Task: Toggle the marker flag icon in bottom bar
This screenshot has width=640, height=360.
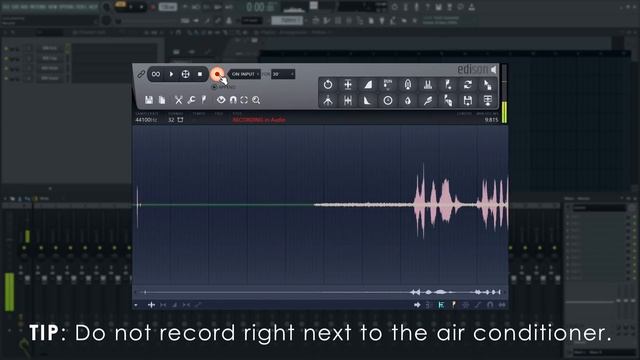Action: 453,305
